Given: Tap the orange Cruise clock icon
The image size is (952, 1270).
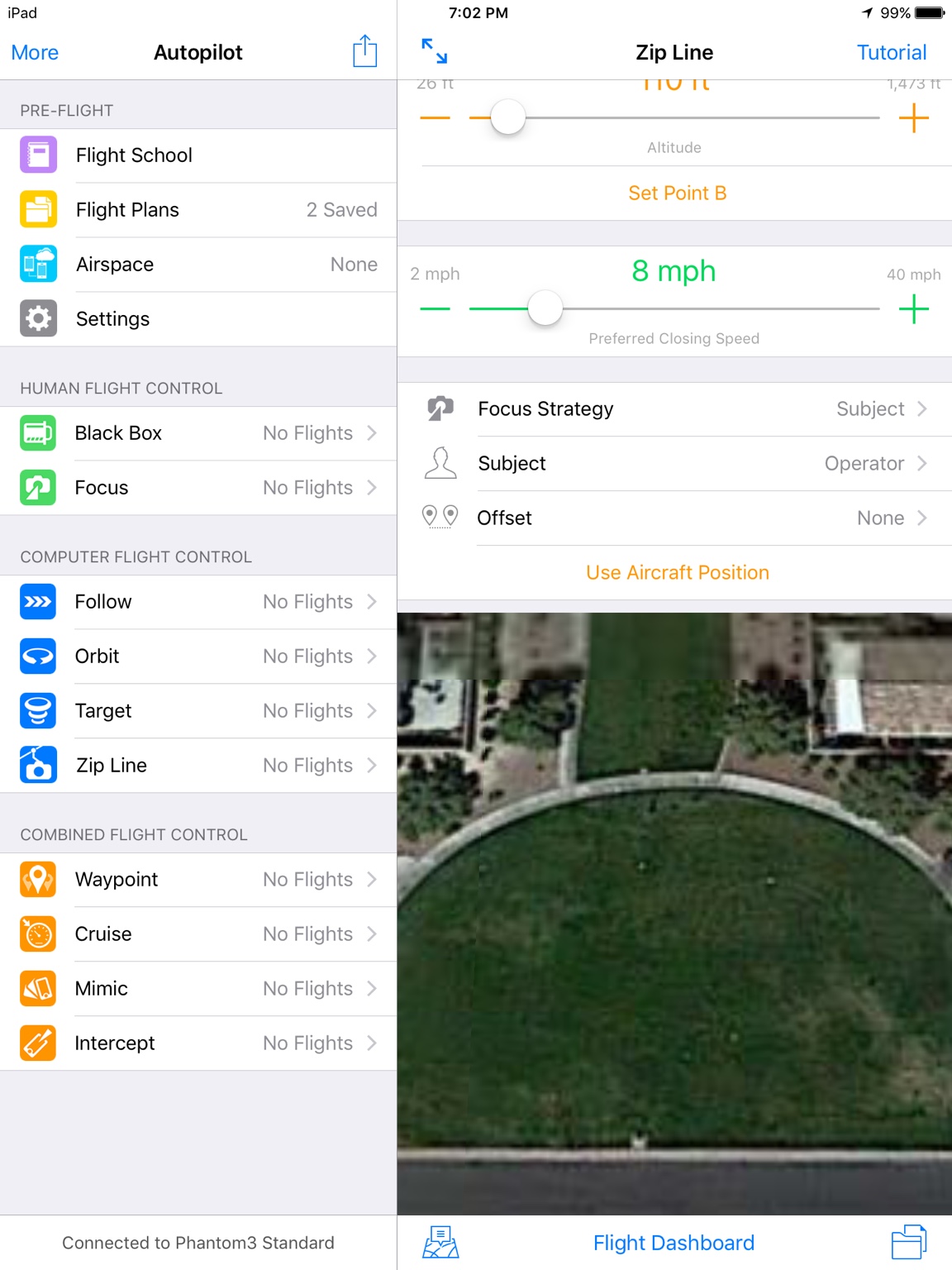Looking at the screenshot, I should pyautogui.click(x=38, y=933).
